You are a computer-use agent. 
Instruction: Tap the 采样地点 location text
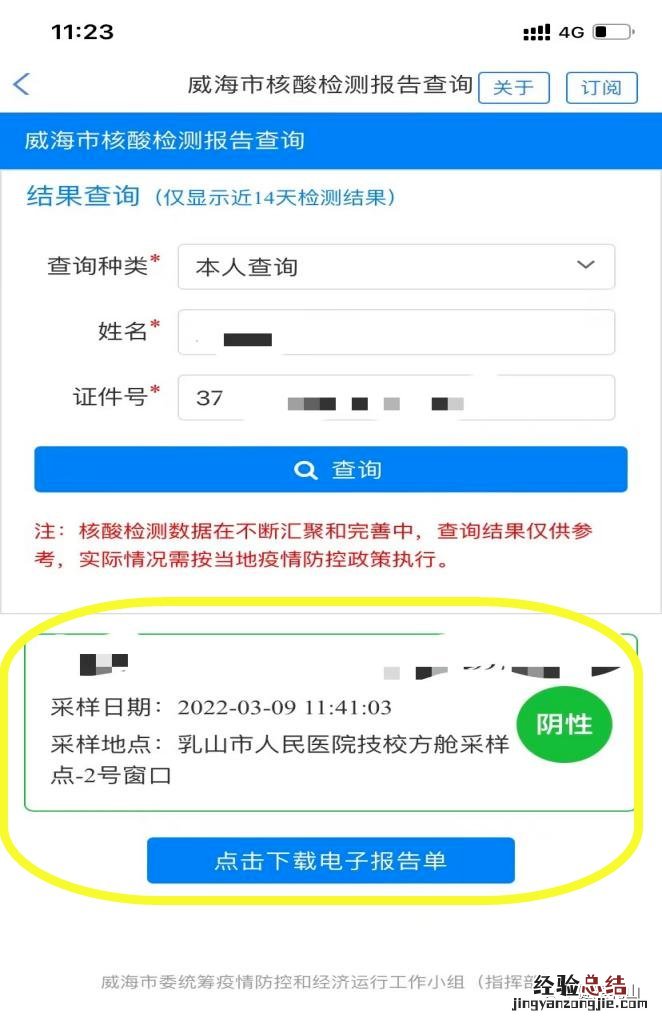(x=280, y=759)
